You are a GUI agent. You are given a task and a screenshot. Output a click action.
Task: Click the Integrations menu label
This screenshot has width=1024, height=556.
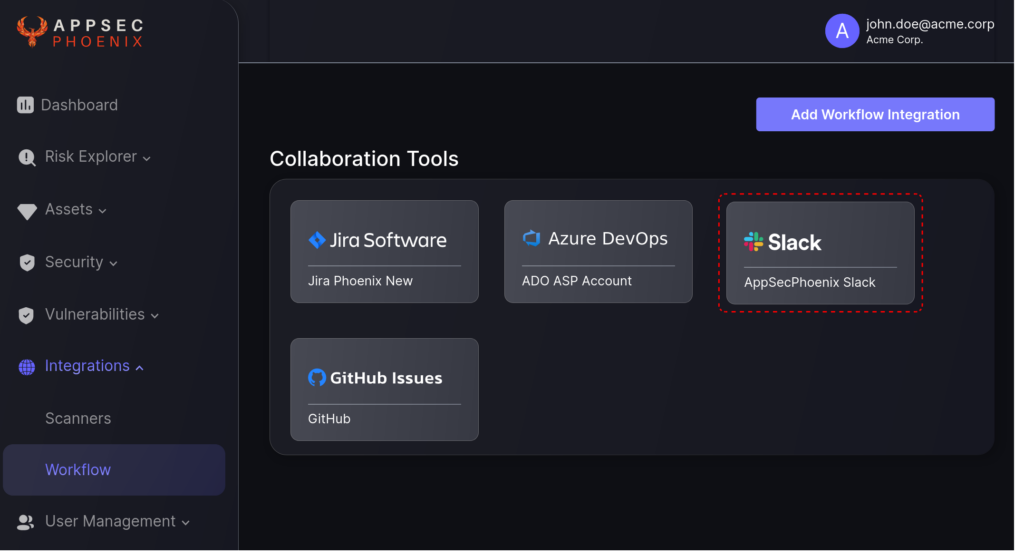pyautogui.click(x=88, y=368)
